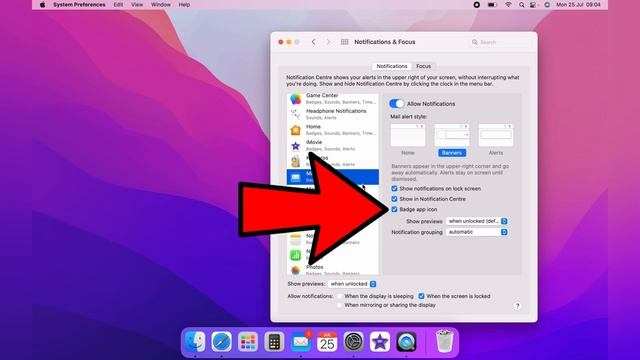The image size is (640, 360).
Task: Open Notification grouping dropdown
Action: pyautogui.click(x=477, y=232)
